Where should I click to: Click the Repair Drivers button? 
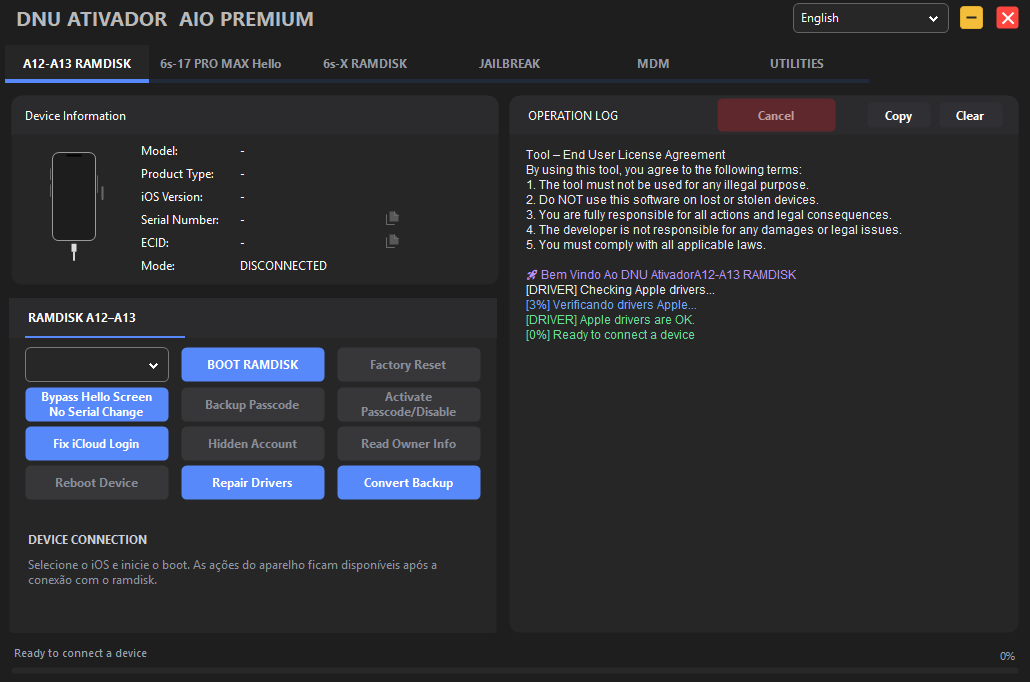point(253,483)
